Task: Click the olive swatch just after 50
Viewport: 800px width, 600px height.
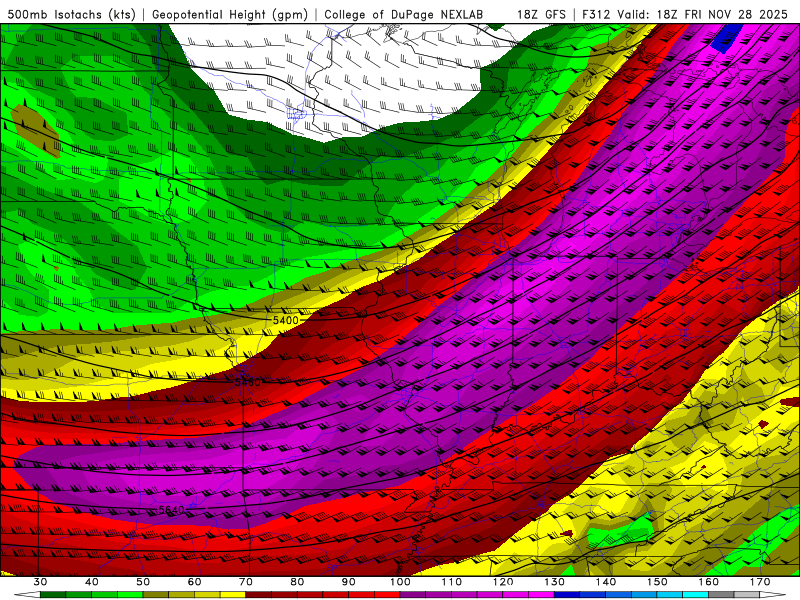Action: pos(156,595)
